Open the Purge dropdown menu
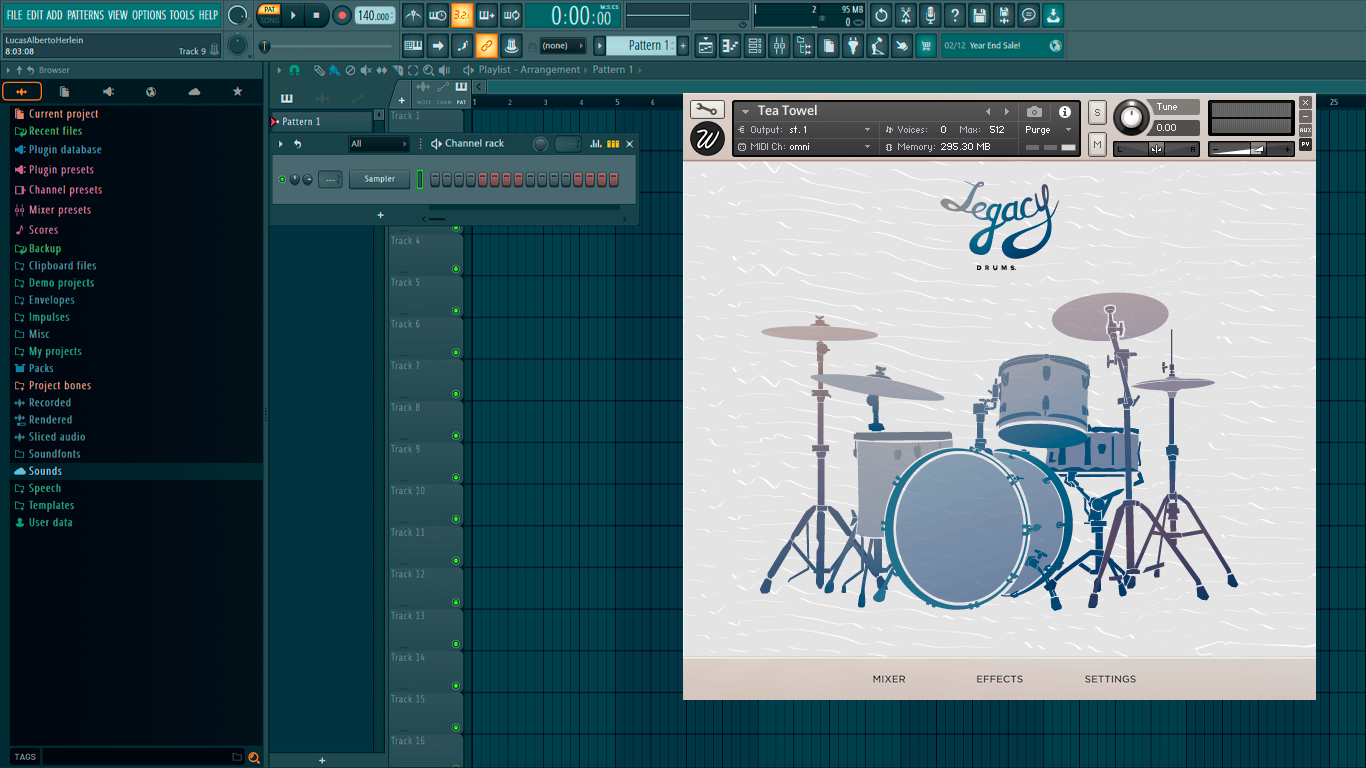The width and height of the screenshot is (1366, 768). pos(1048,130)
